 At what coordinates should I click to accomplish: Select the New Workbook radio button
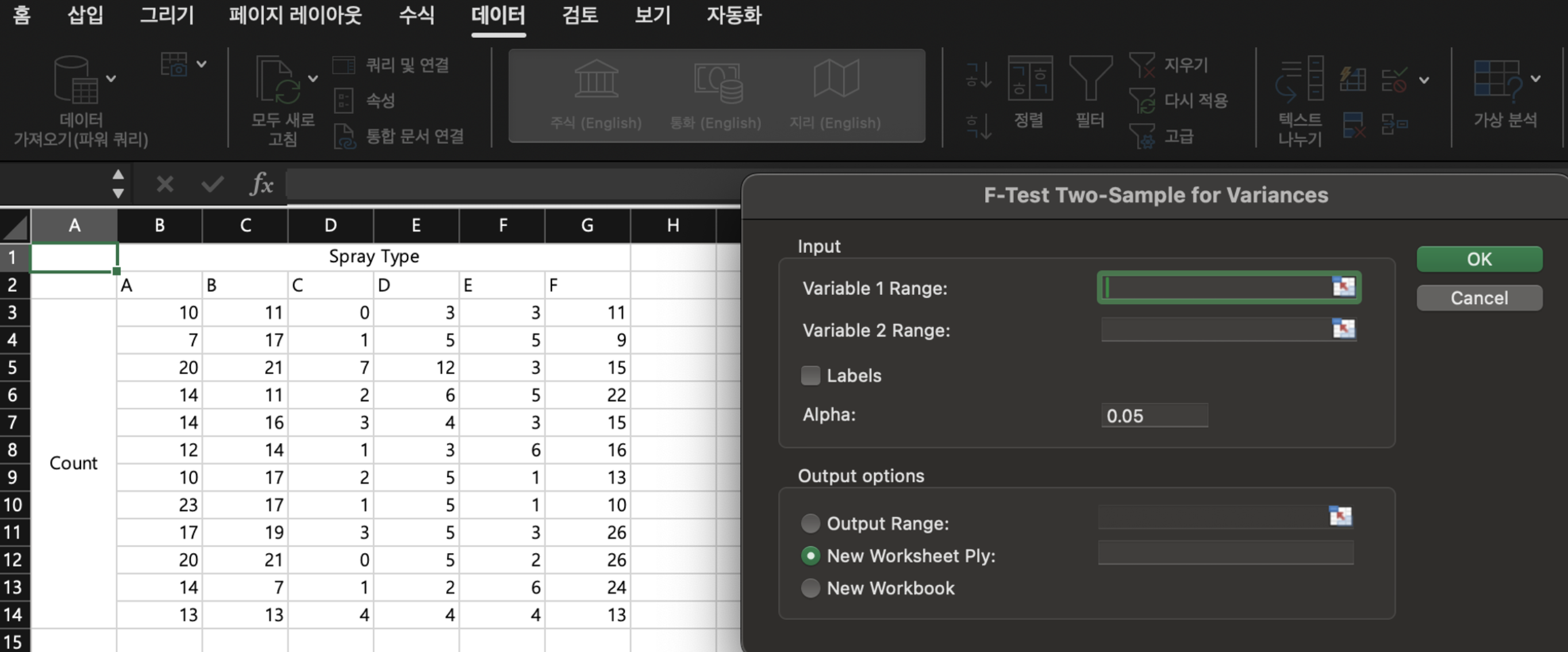click(x=810, y=588)
